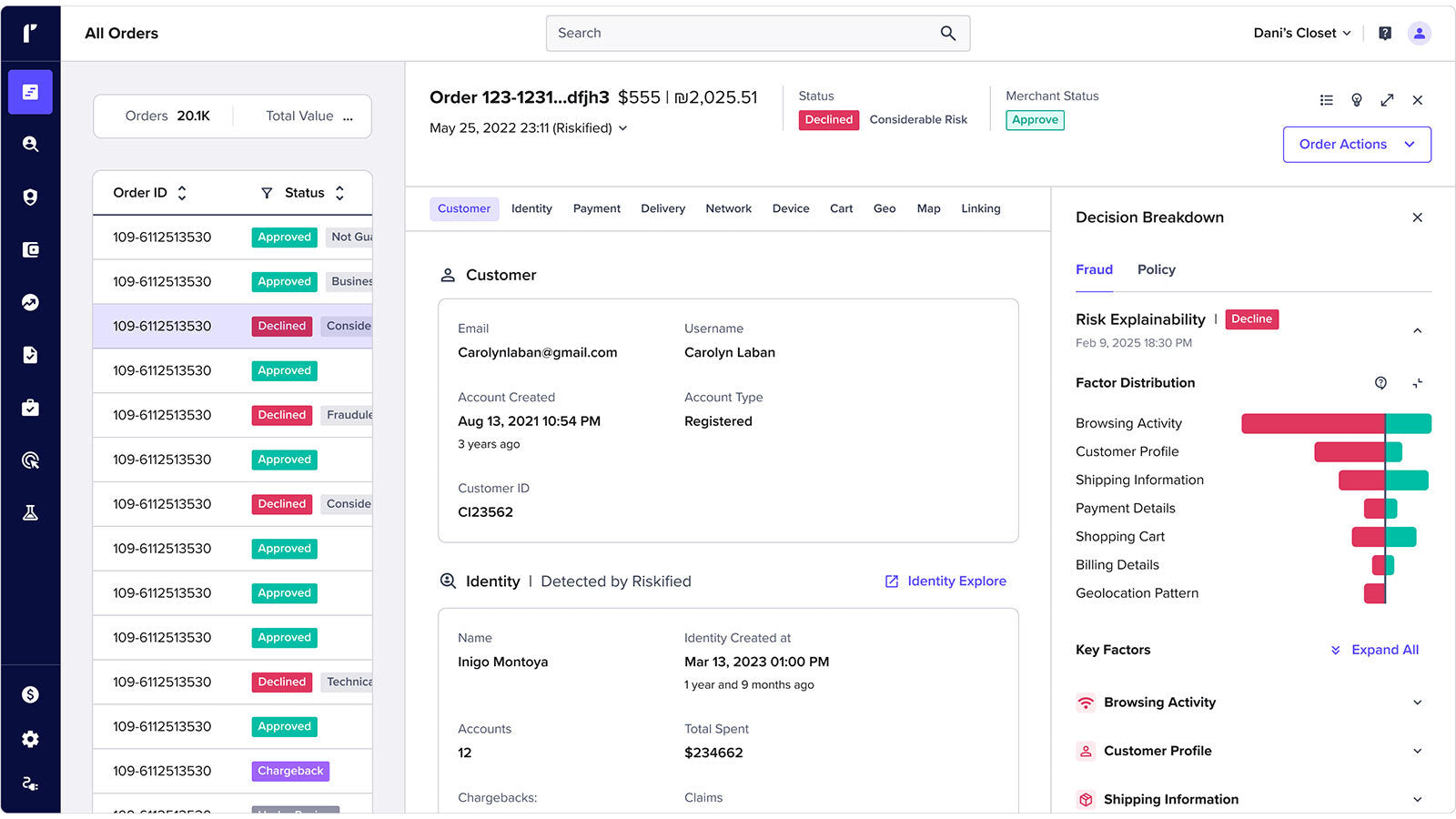Open the settings gear in the sidebar

pyautogui.click(x=30, y=739)
